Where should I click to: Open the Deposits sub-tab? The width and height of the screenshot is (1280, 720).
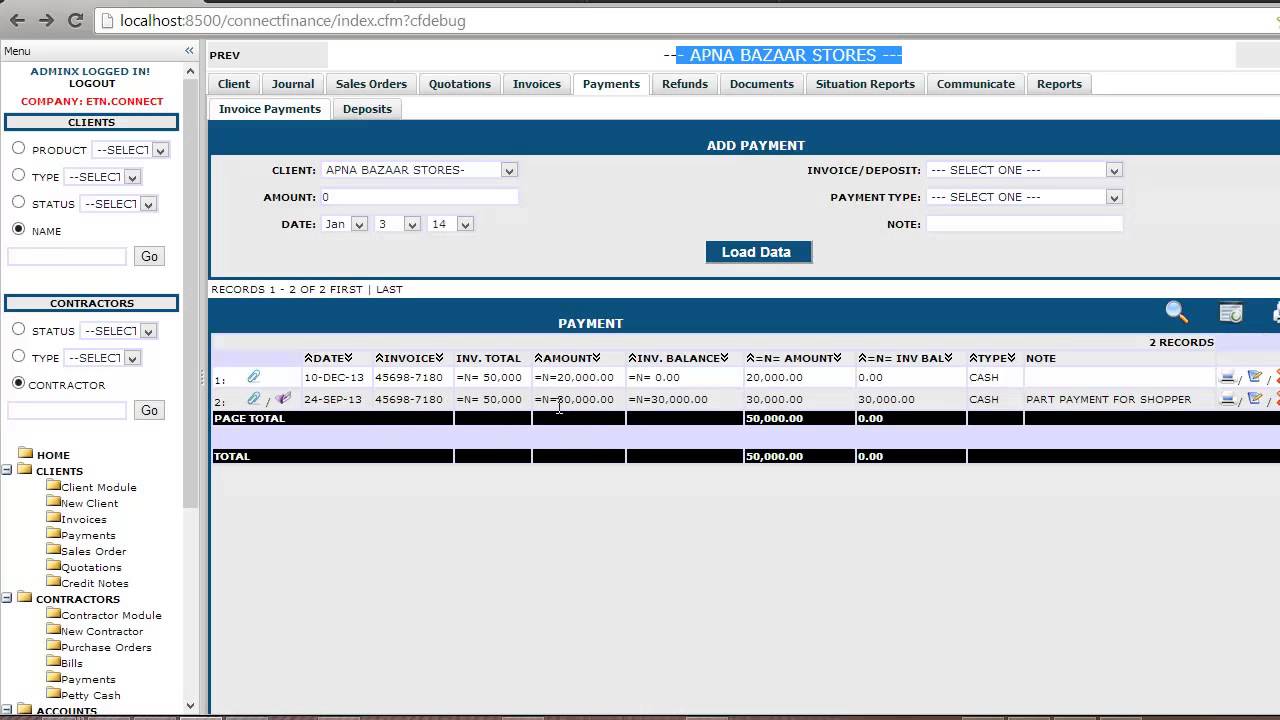point(367,109)
